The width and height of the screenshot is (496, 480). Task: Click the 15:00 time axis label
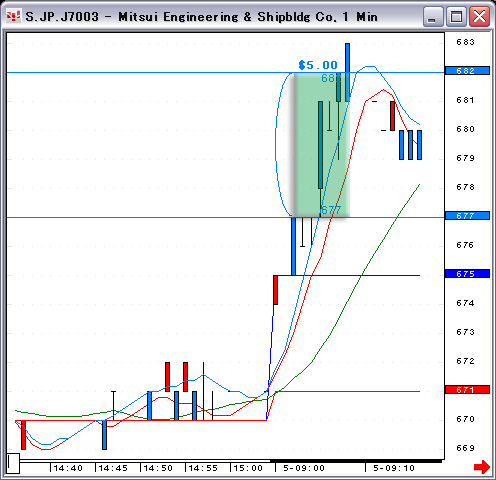(x=248, y=468)
